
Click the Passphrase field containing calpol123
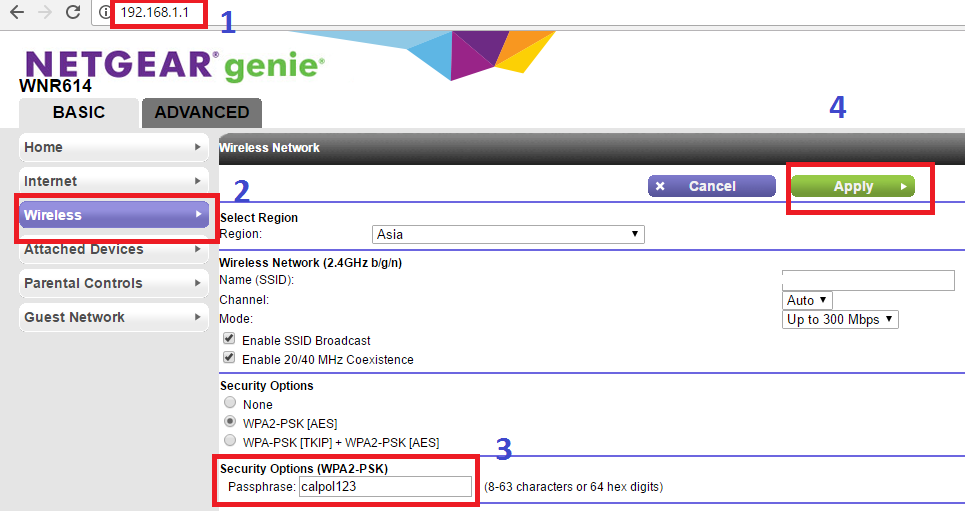pos(385,486)
